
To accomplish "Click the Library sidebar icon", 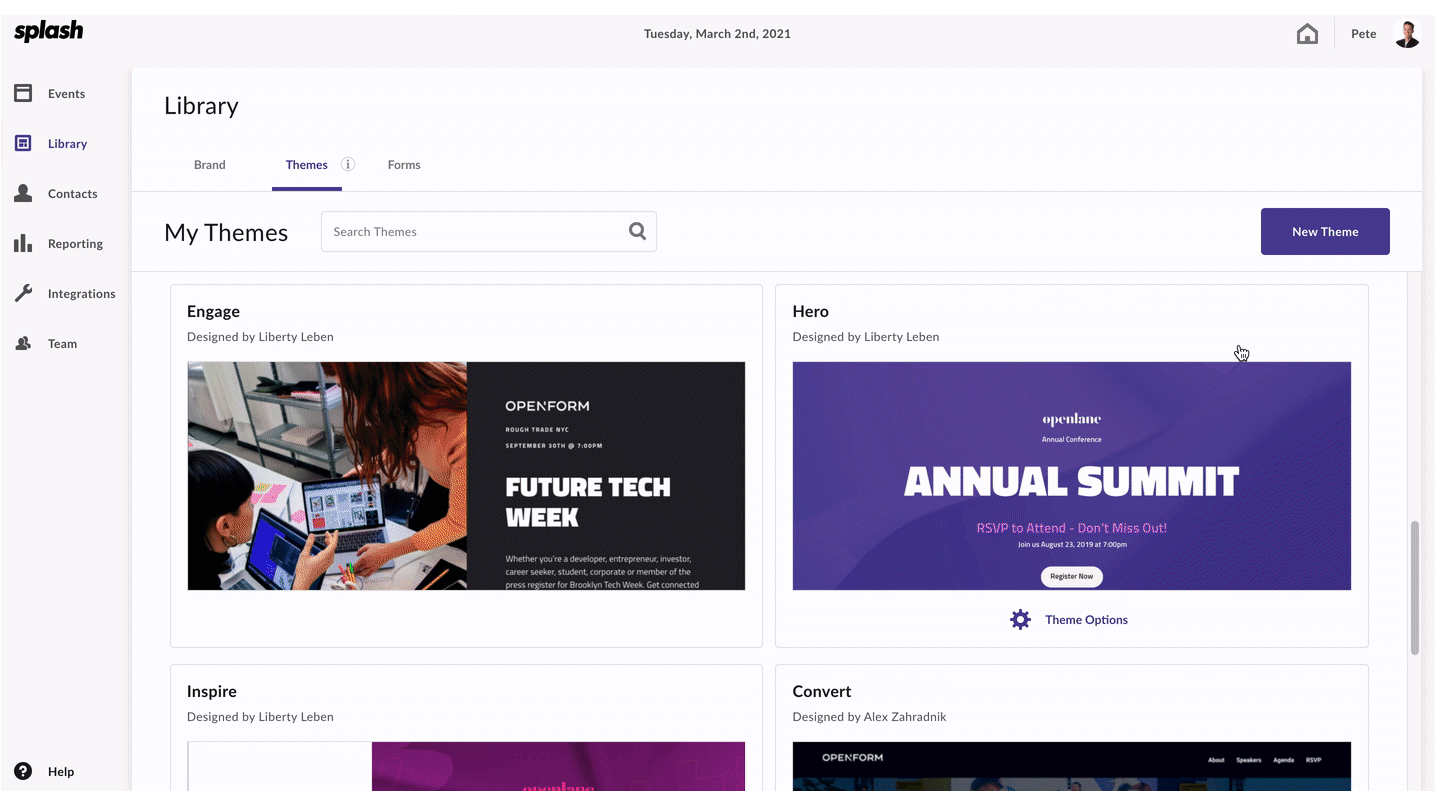I will point(23,143).
